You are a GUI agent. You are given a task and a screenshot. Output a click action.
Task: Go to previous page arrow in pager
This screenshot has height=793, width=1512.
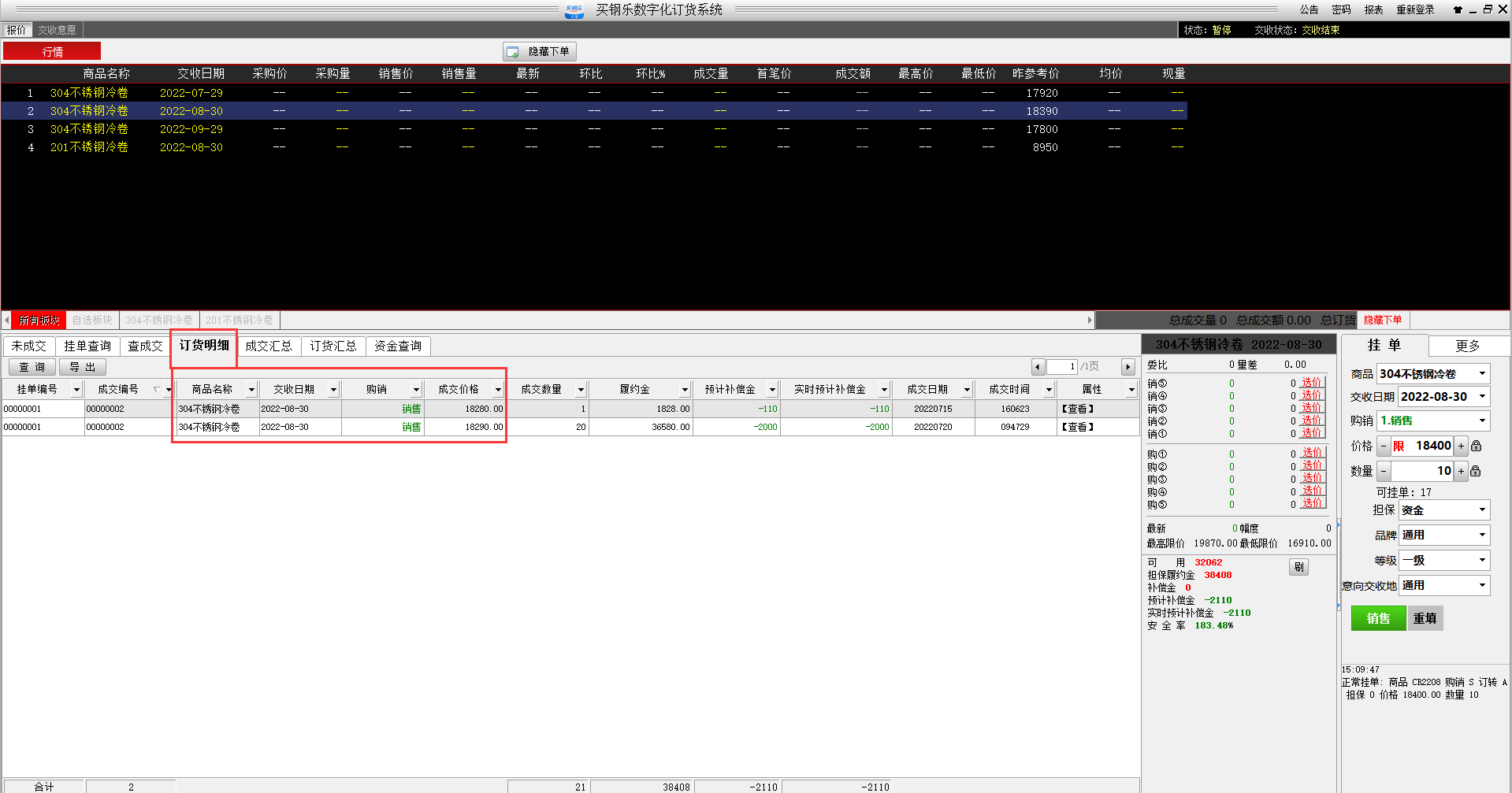(x=1038, y=367)
